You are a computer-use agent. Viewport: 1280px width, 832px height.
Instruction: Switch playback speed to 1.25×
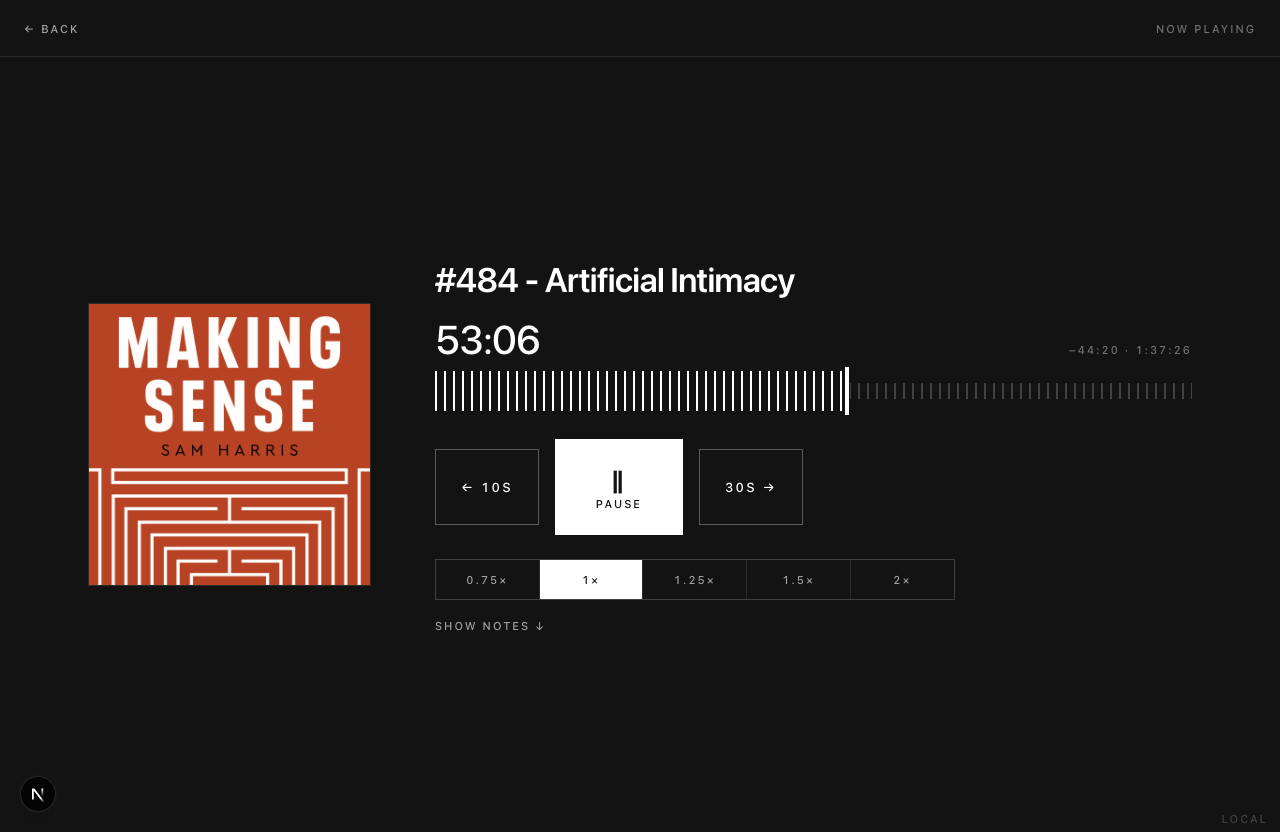tap(695, 580)
